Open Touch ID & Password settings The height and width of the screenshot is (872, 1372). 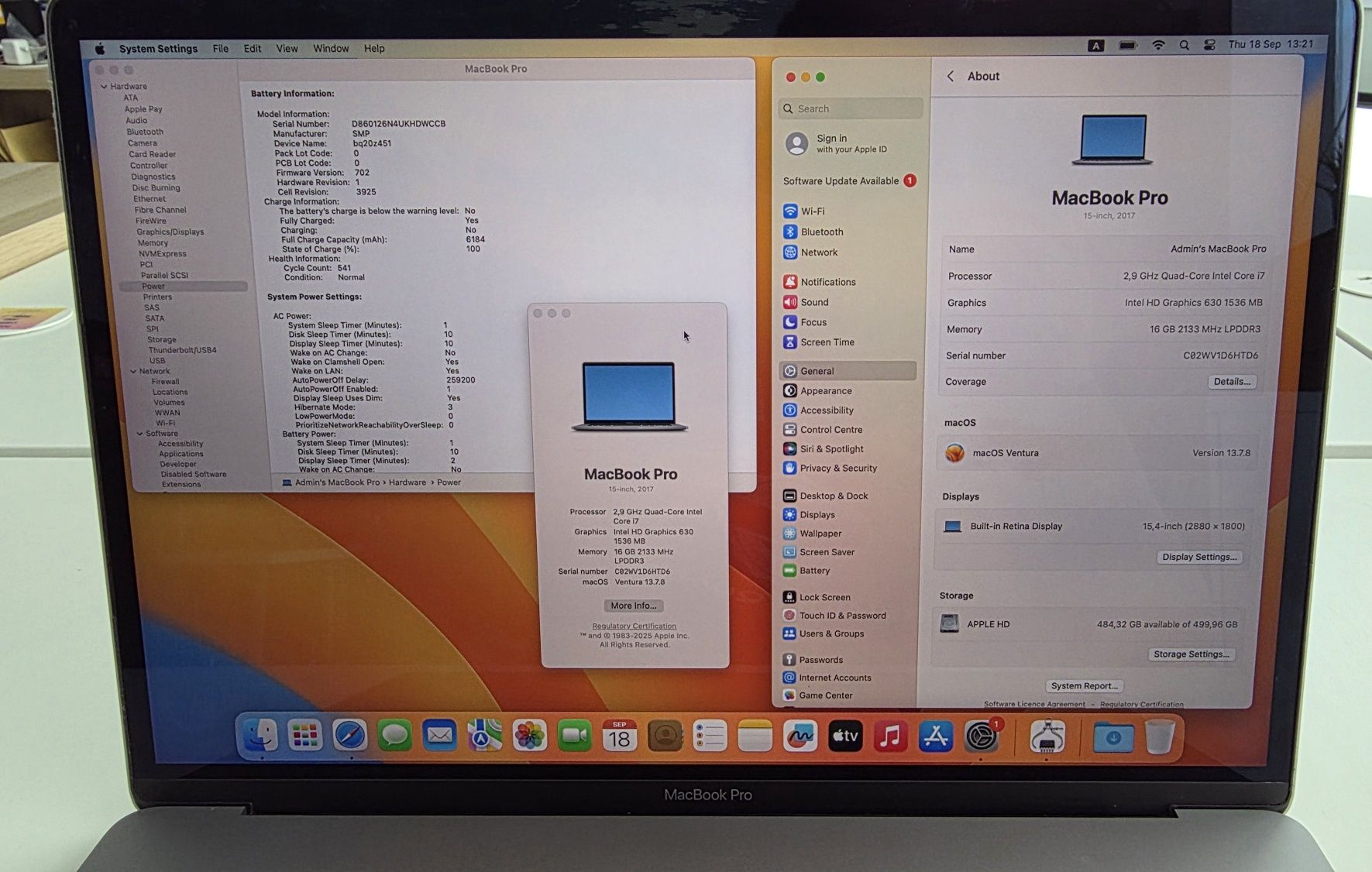[x=834, y=616]
